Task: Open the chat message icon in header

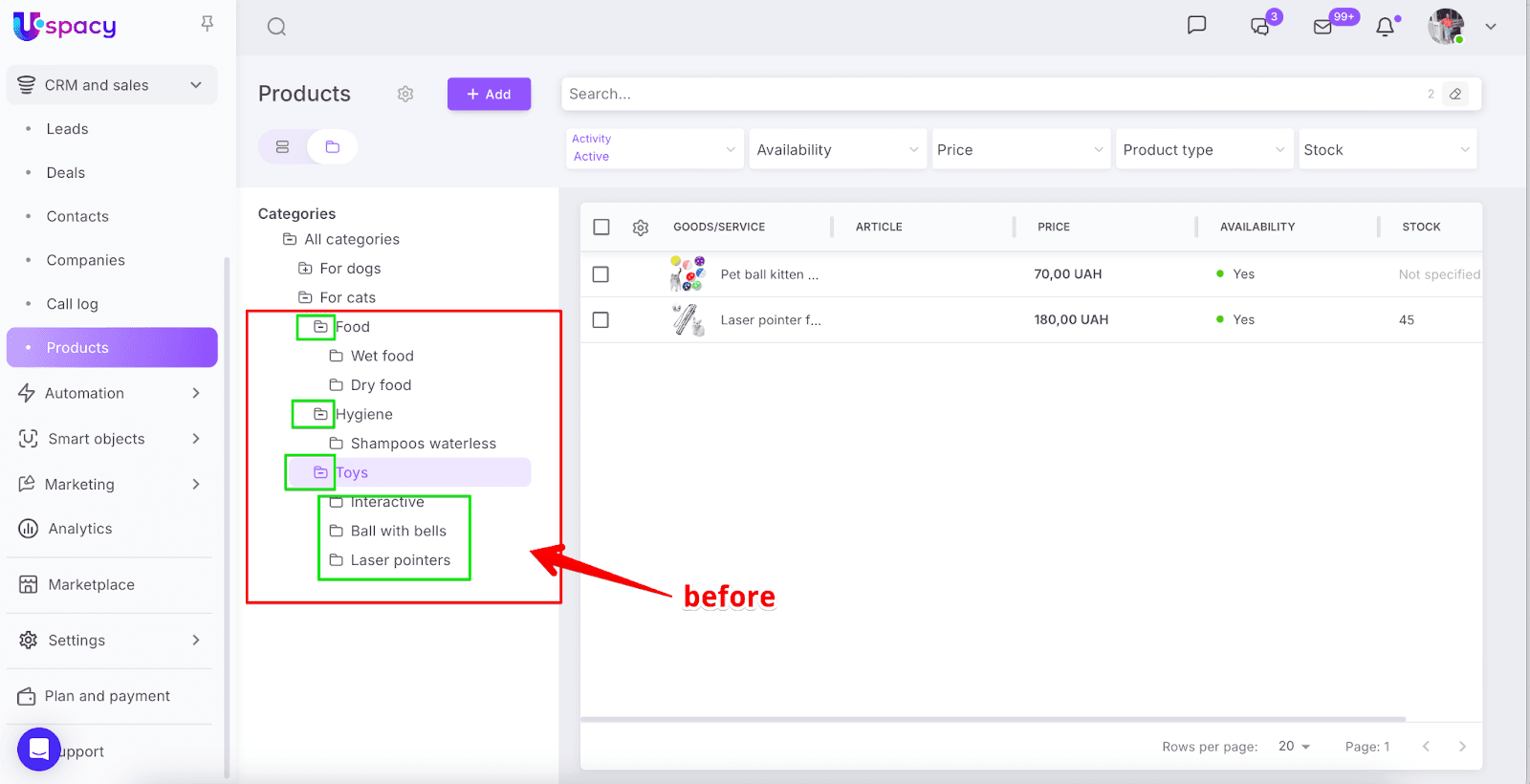Action: (1196, 25)
